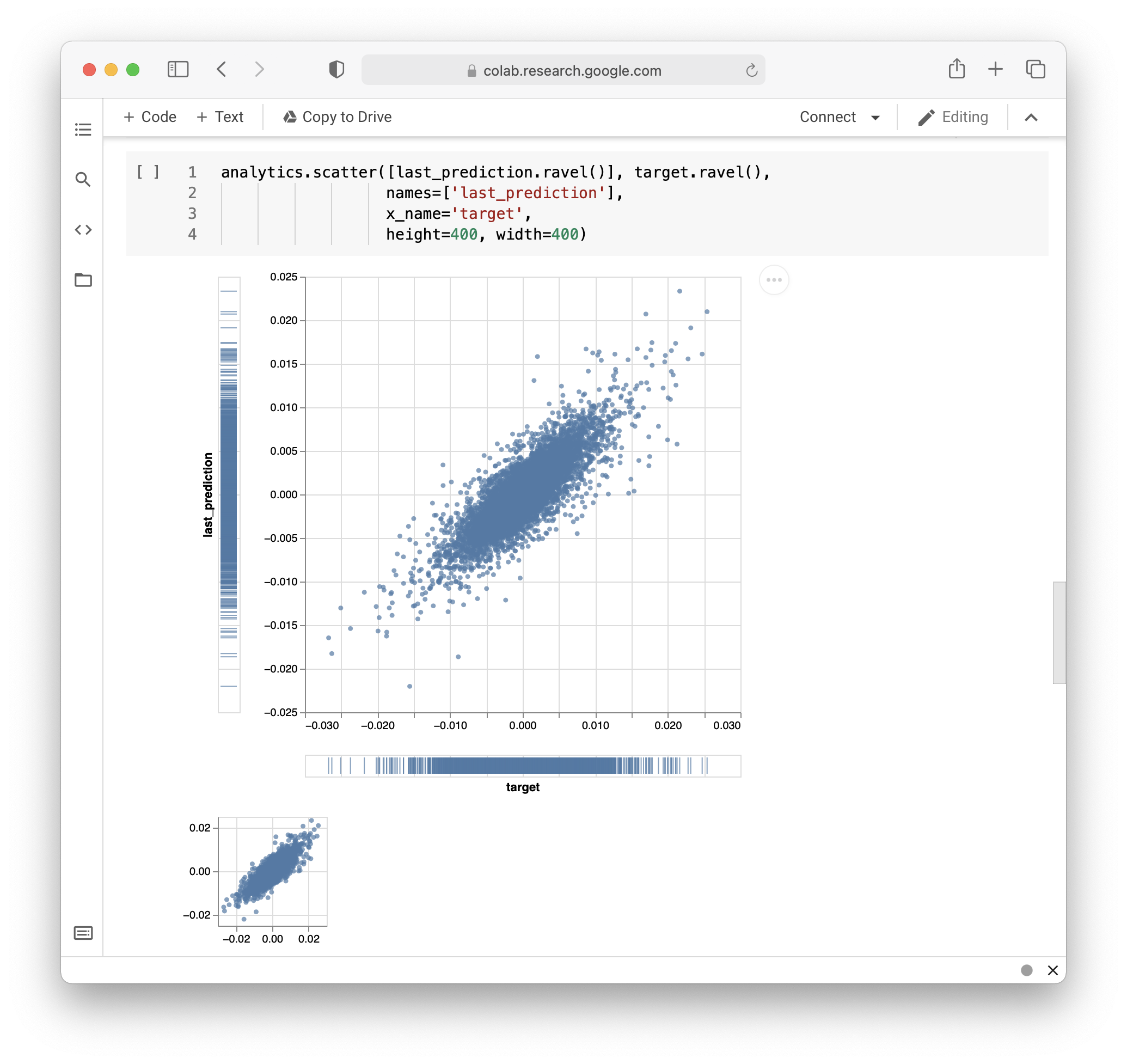This screenshot has height=1064, width=1127.
Task: Collapse the header with the chevron
Action: [x=1031, y=118]
